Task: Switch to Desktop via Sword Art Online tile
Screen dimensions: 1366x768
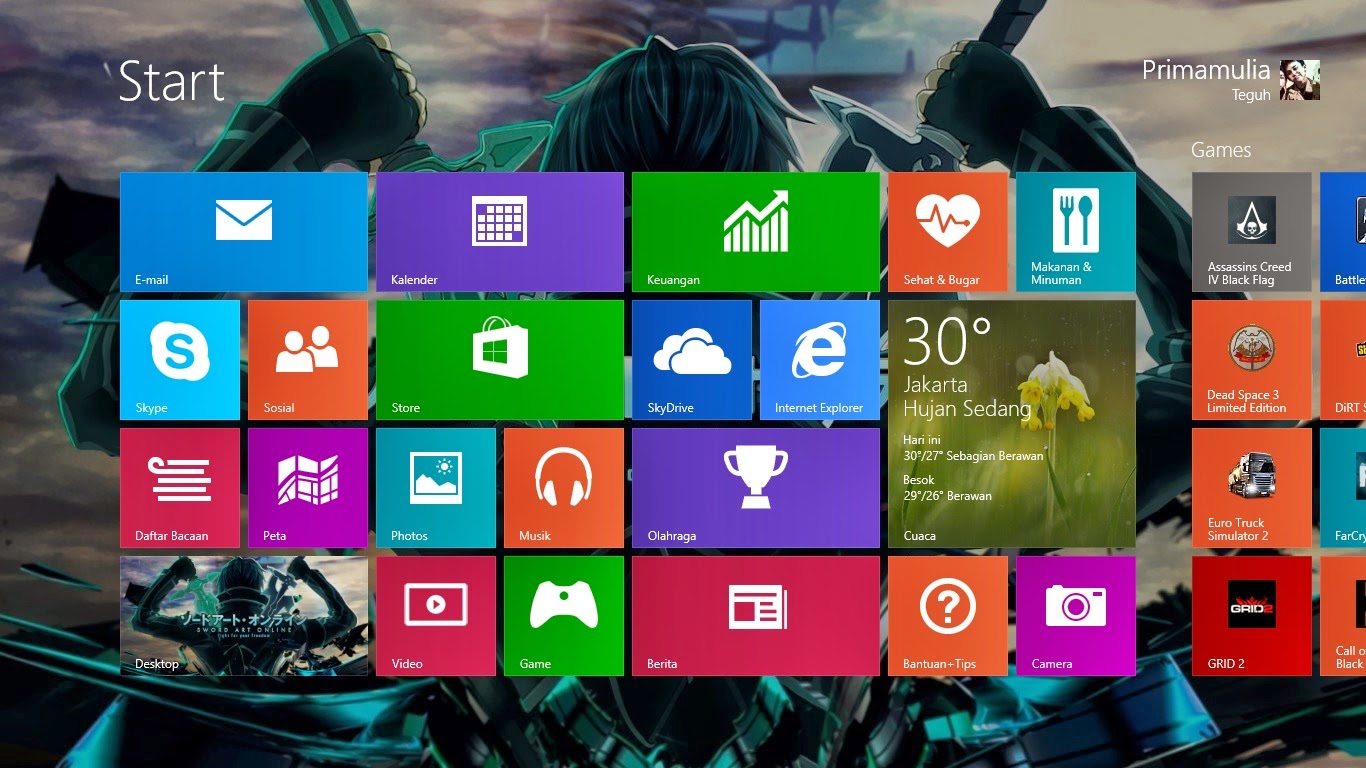Action: coord(244,615)
